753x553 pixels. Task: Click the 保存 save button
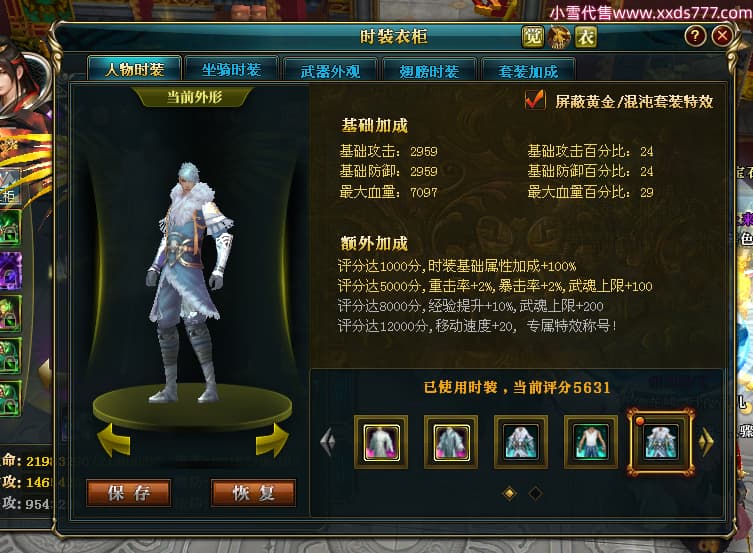click(129, 493)
